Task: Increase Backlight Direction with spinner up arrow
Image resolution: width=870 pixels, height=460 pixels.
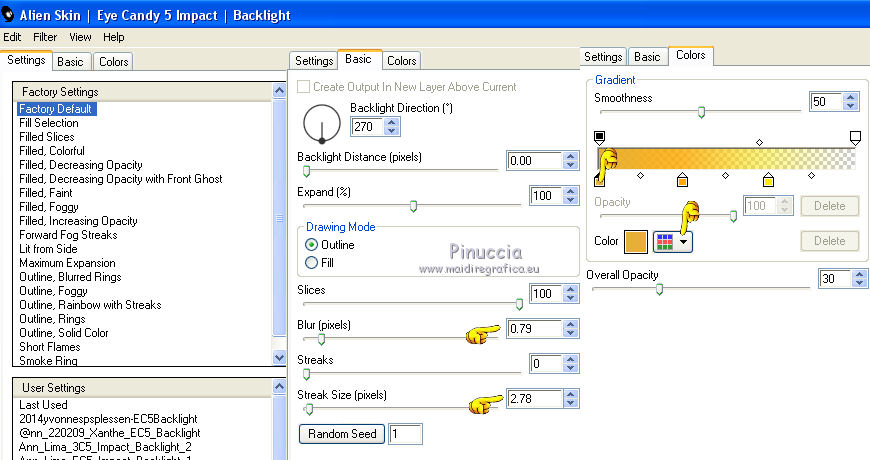Action: 392,122
